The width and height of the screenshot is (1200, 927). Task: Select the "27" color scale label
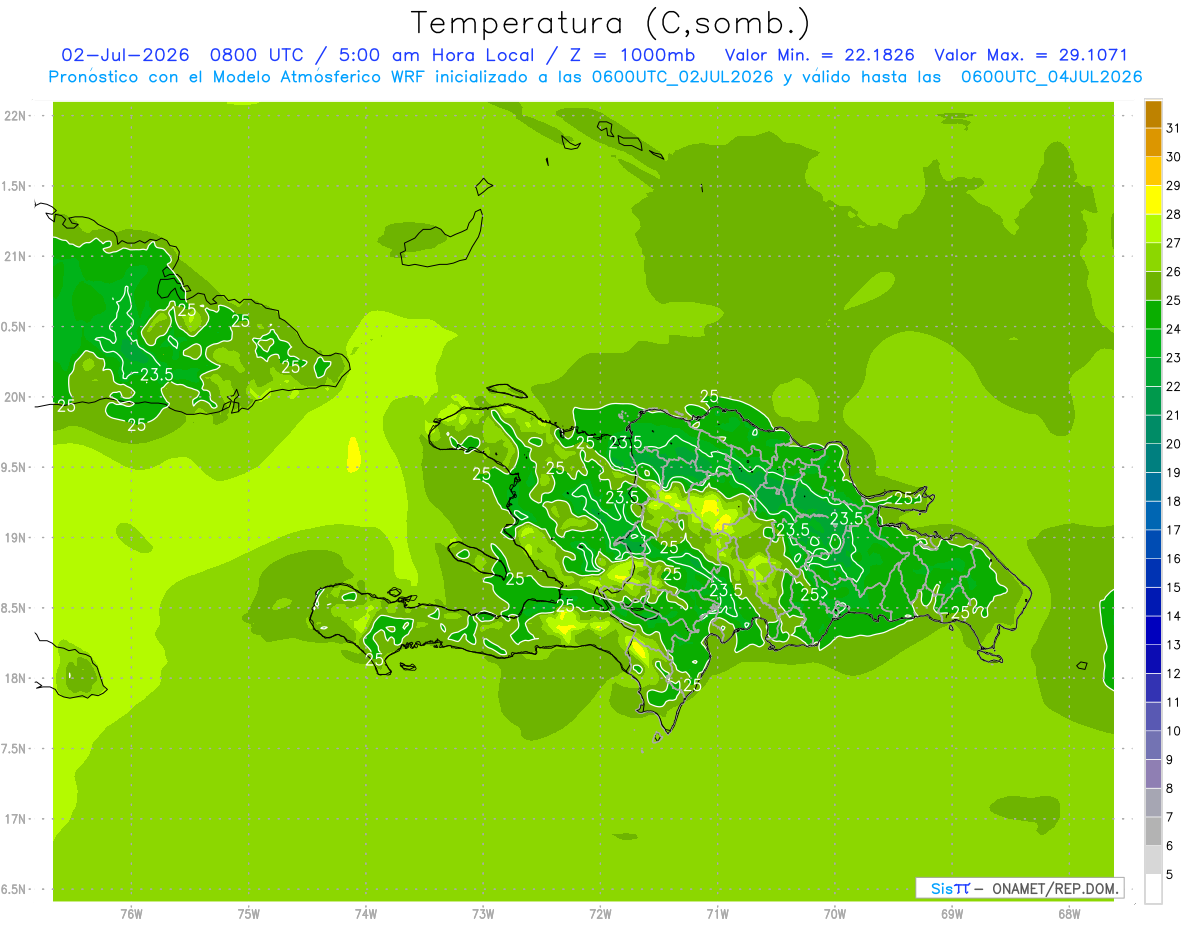coord(1173,243)
